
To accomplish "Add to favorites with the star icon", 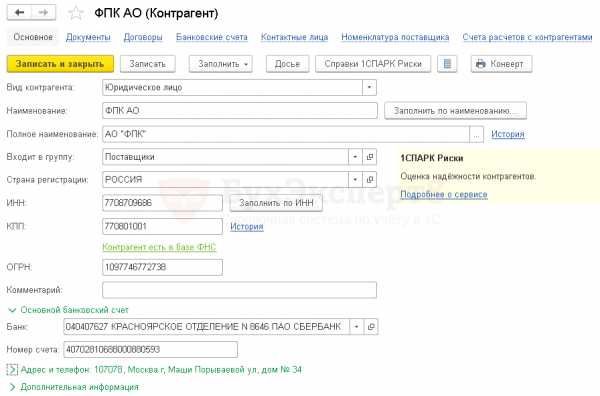I will click(75, 13).
